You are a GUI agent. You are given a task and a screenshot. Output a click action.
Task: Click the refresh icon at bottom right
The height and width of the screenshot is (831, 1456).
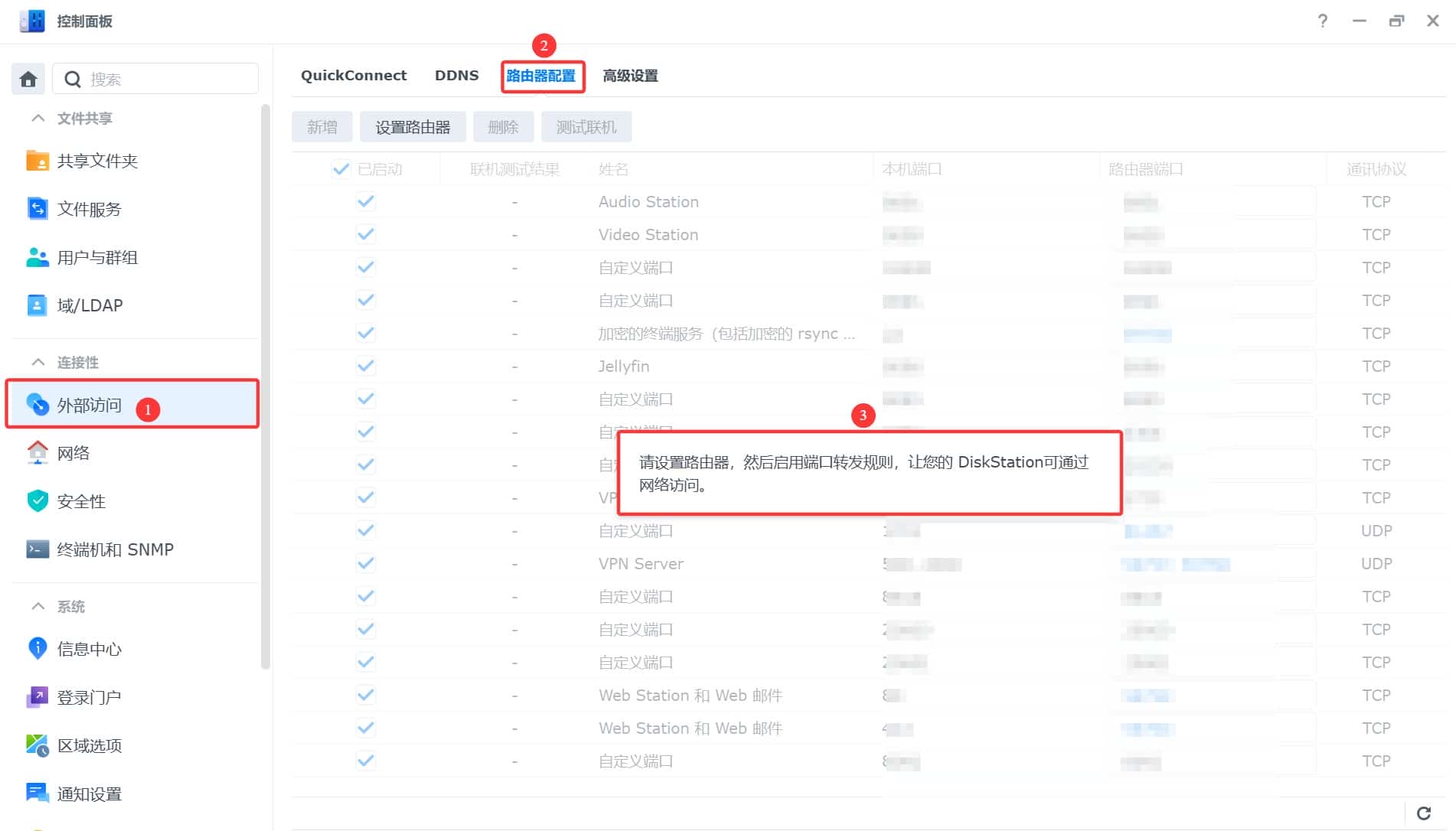pyautogui.click(x=1423, y=813)
